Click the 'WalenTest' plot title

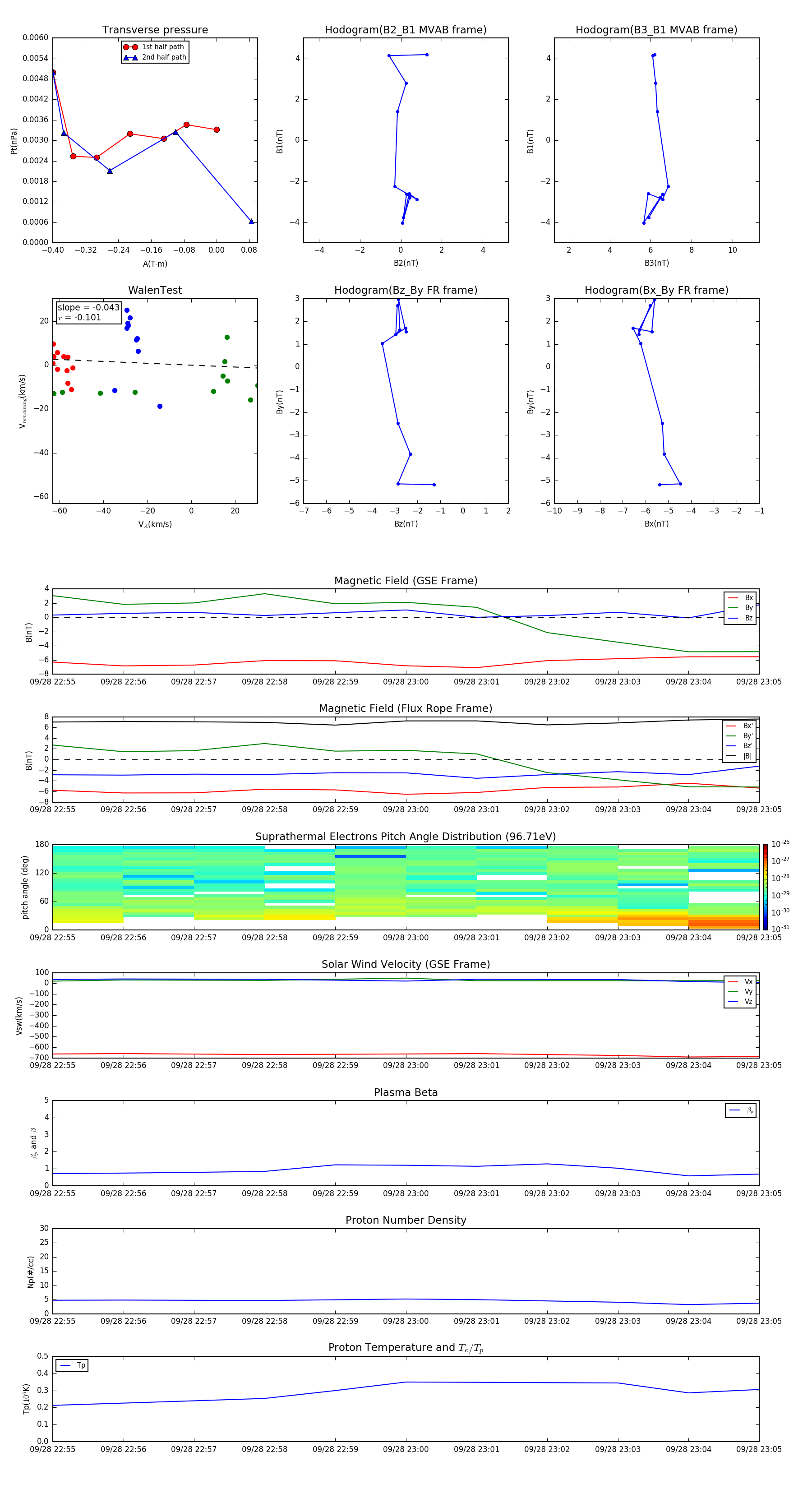[x=155, y=290]
